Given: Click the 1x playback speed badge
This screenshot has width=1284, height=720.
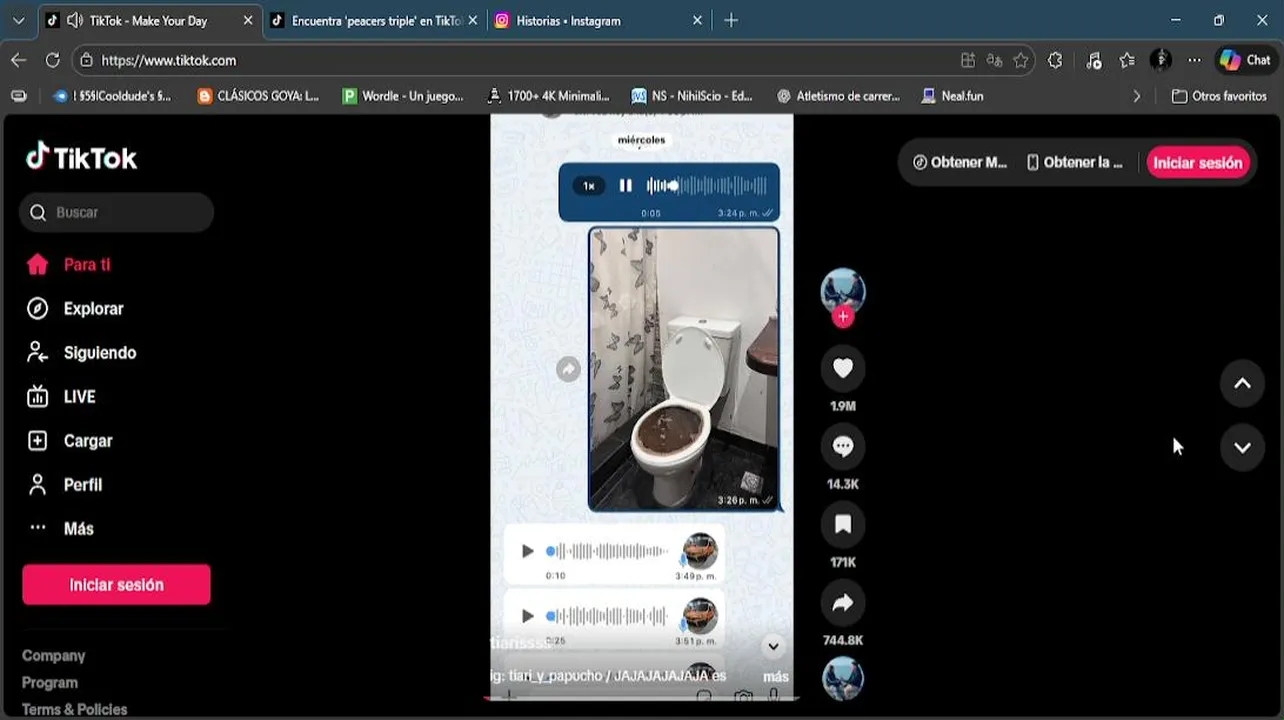Looking at the screenshot, I should [589, 186].
